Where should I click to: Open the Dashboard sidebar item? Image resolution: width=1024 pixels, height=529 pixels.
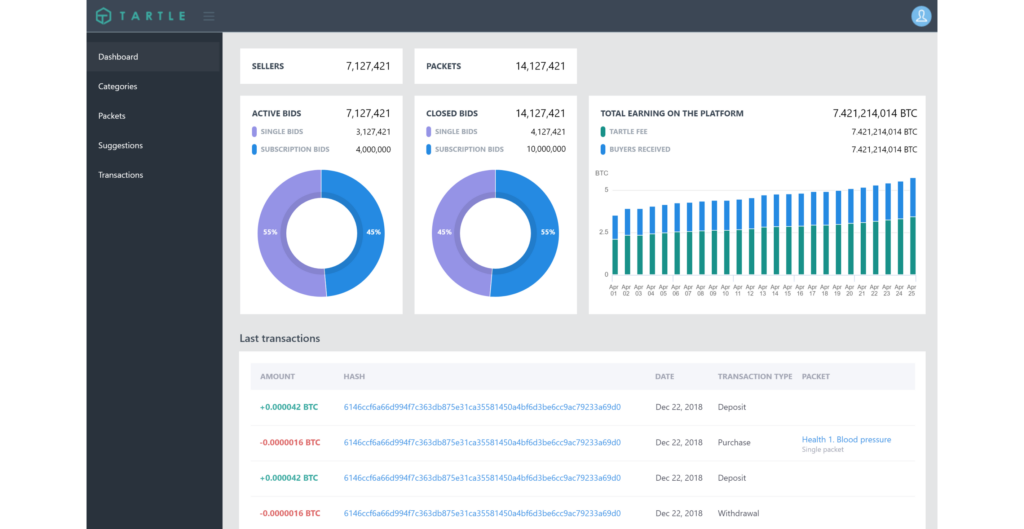154,57
